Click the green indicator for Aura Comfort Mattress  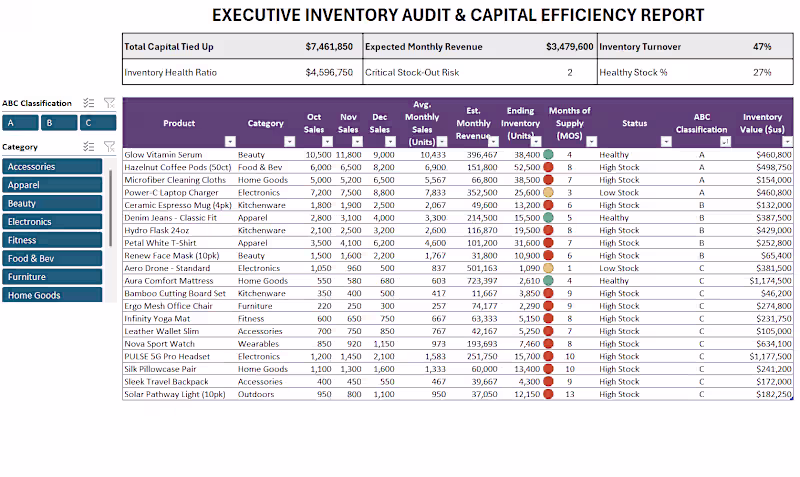click(548, 281)
